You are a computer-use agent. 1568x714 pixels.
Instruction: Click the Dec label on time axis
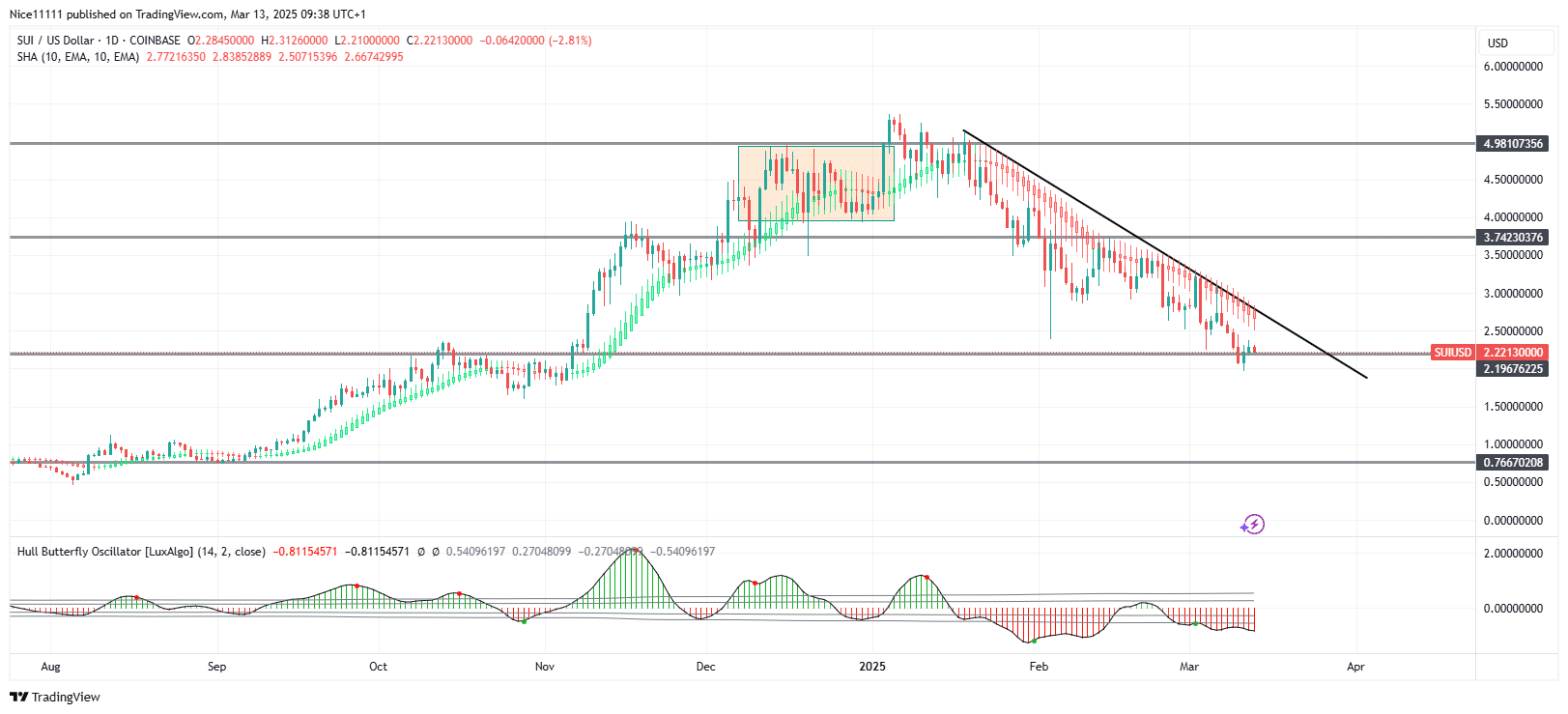click(x=706, y=667)
